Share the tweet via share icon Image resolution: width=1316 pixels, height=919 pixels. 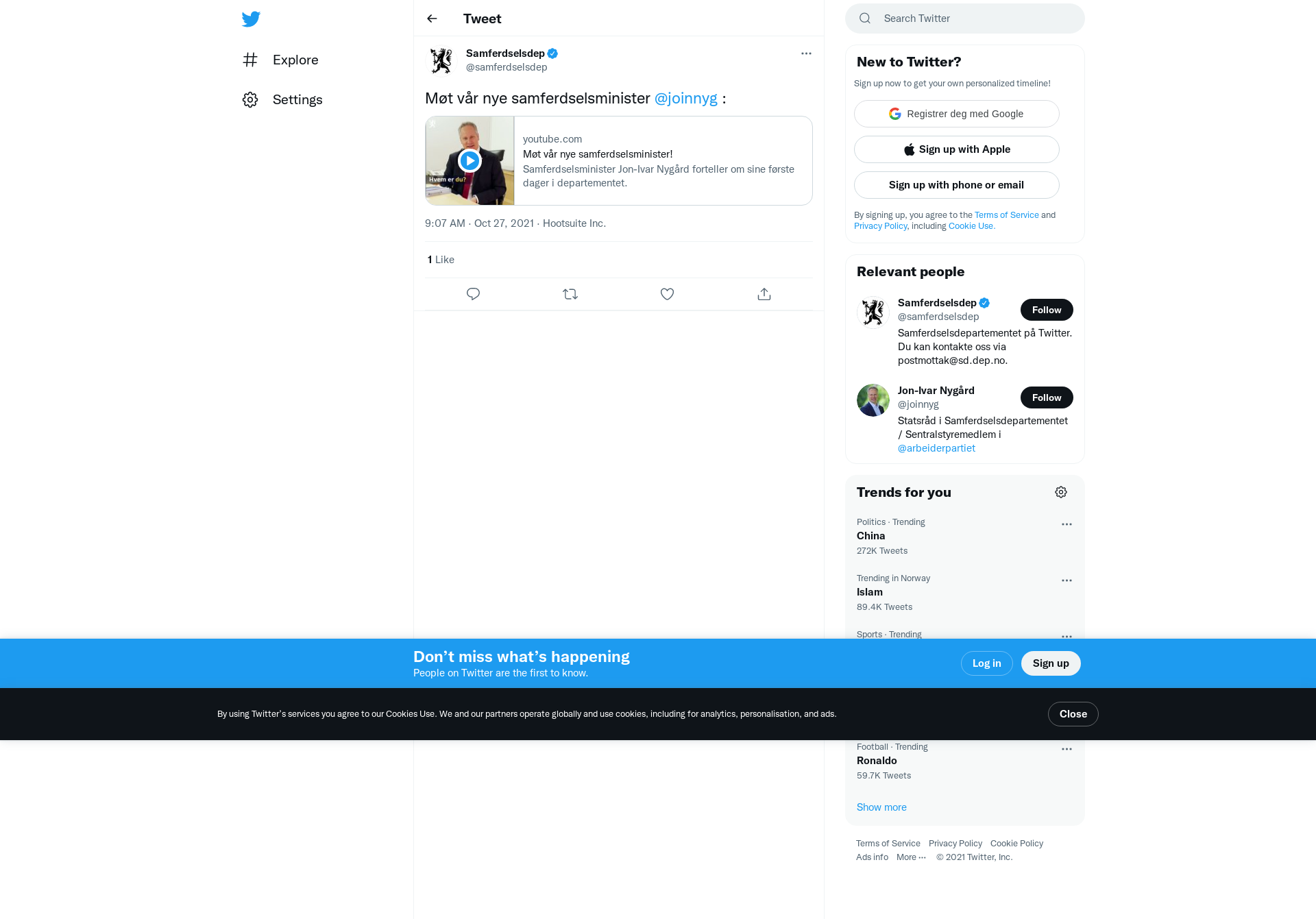coord(764,294)
